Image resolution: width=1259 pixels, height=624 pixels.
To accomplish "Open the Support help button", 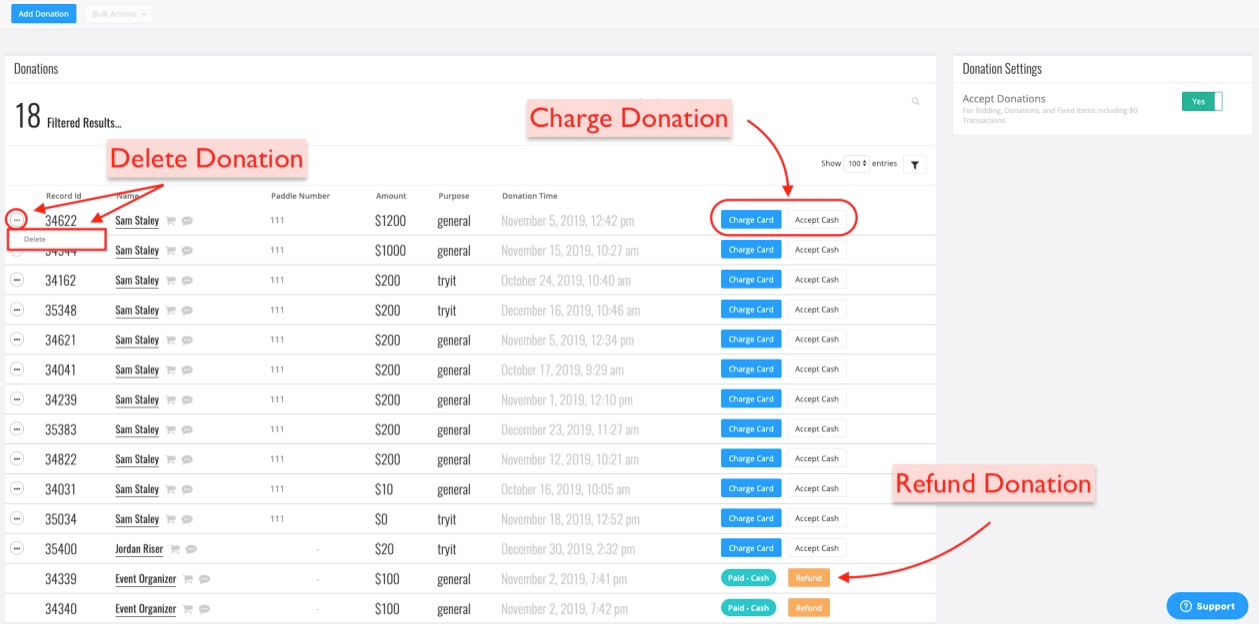I will tap(1207, 606).
